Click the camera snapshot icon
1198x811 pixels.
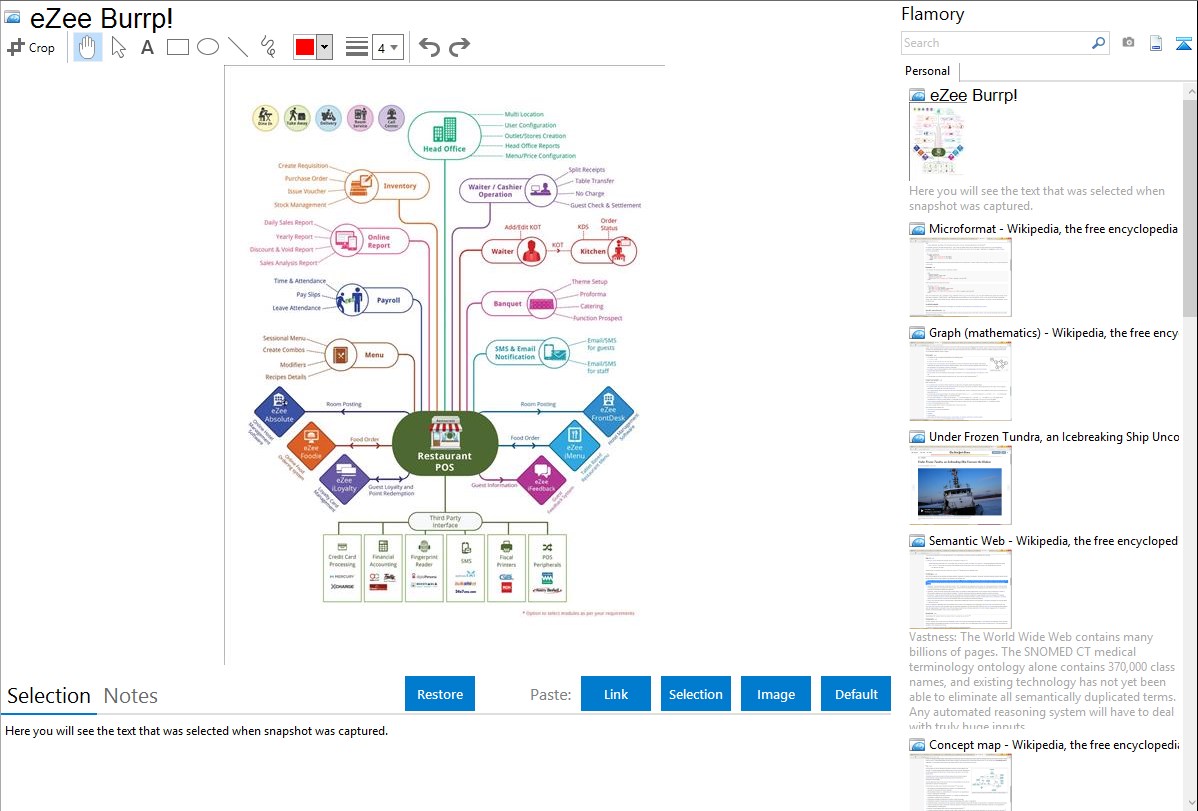(x=1128, y=43)
